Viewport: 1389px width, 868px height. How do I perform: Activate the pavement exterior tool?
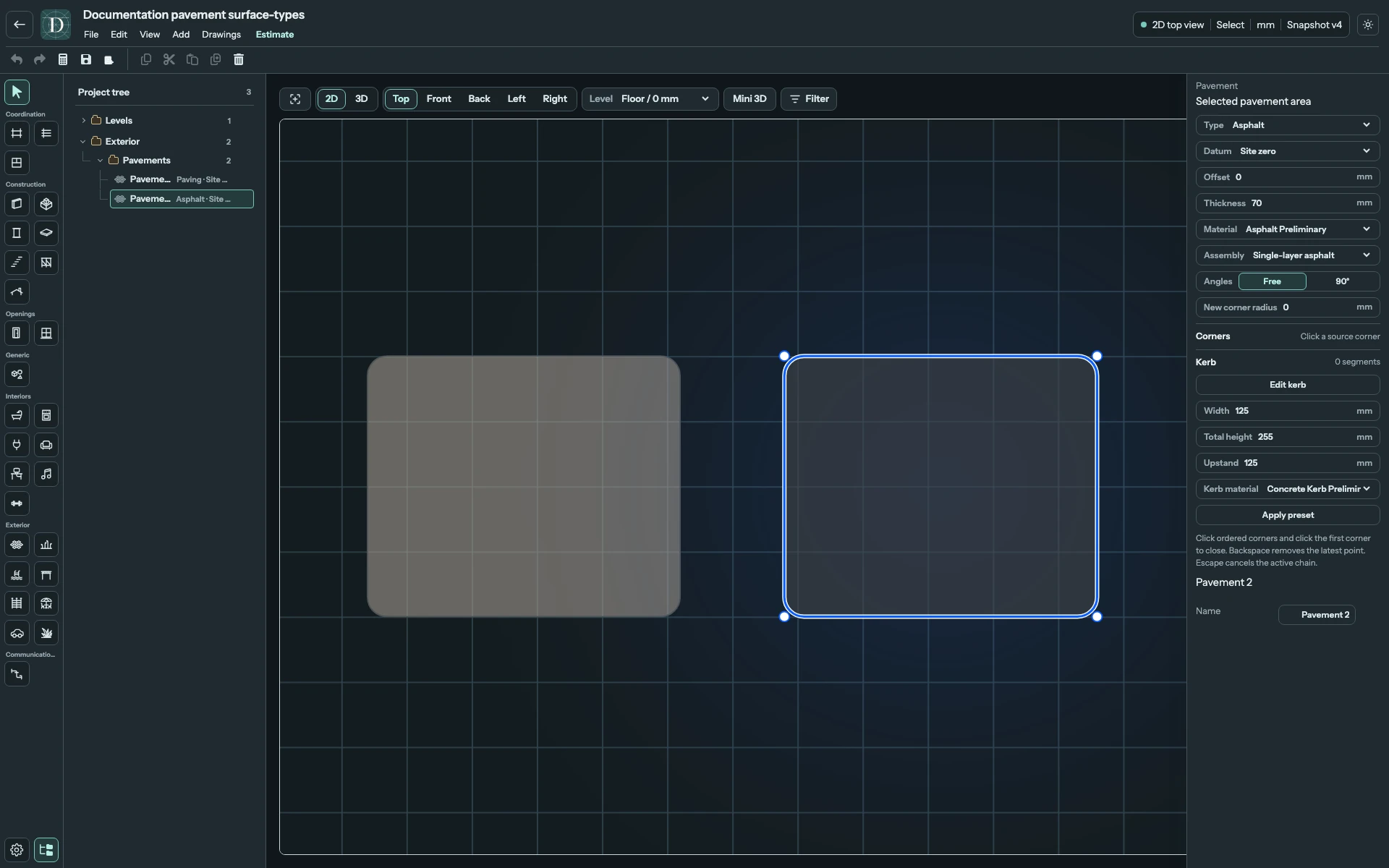[x=17, y=545]
